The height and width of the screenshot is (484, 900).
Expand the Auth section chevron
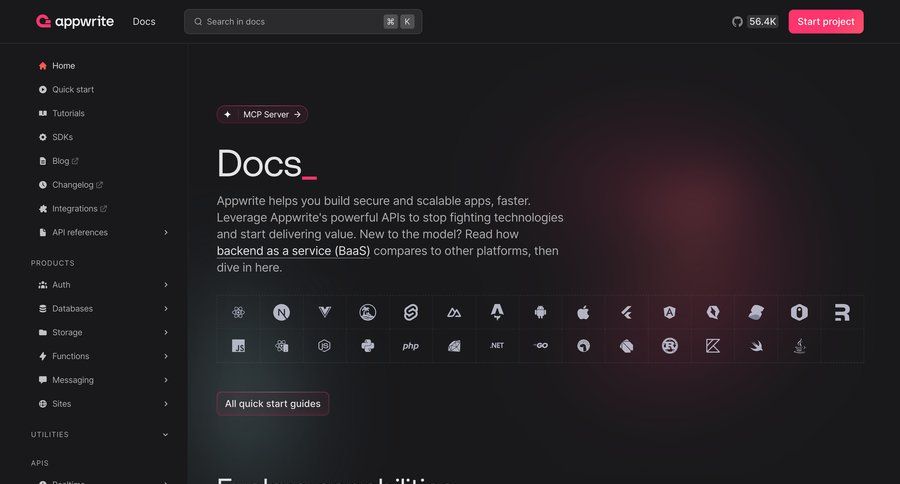[166, 285]
